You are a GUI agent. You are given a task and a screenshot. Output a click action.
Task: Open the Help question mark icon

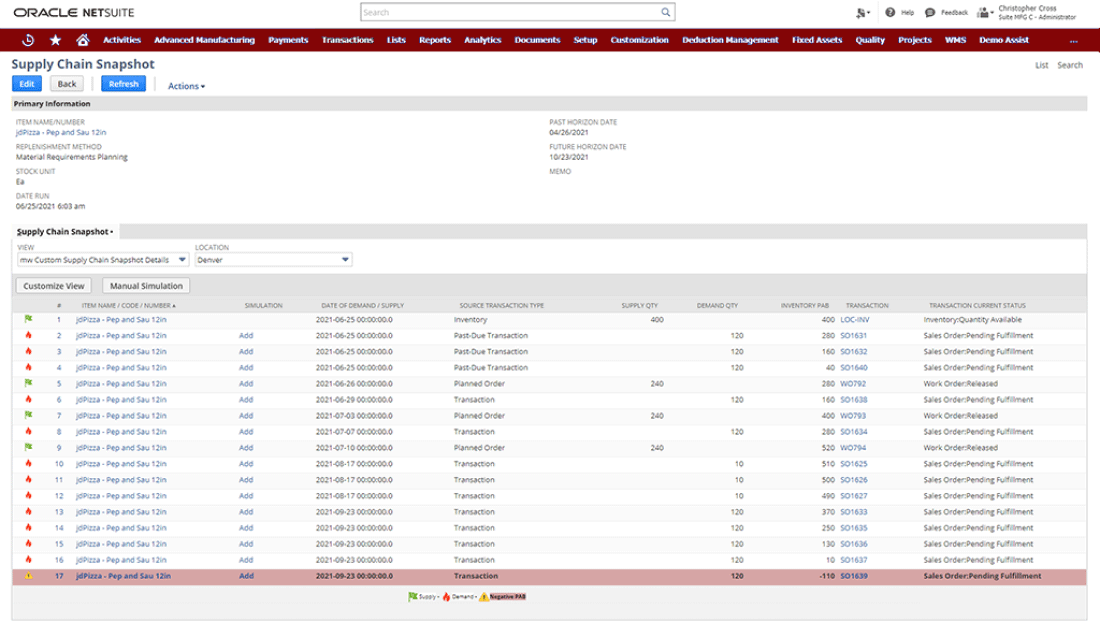click(890, 13)
